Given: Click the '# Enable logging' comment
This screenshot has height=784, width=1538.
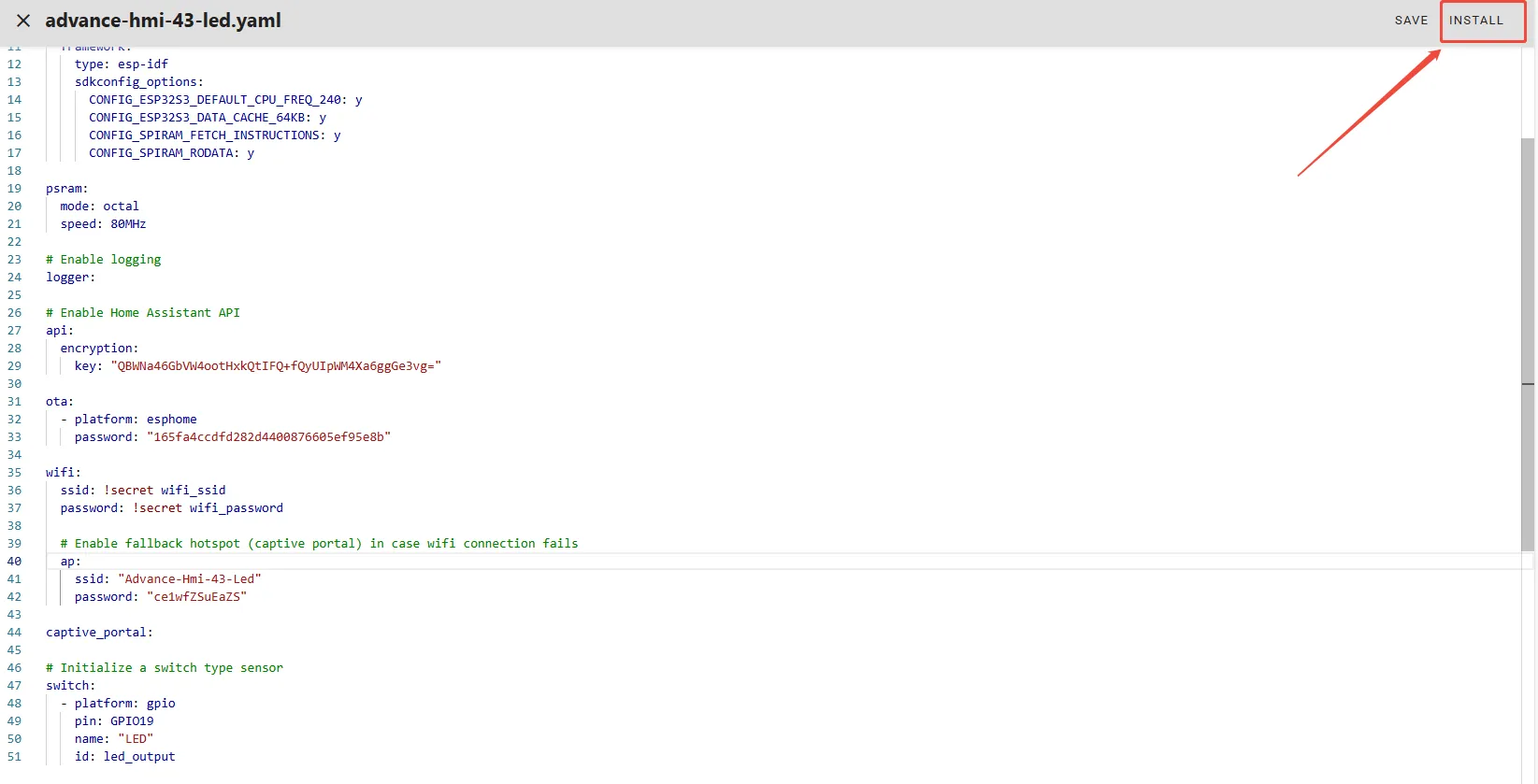Looking at the screenshot, I should pos(103,260).
